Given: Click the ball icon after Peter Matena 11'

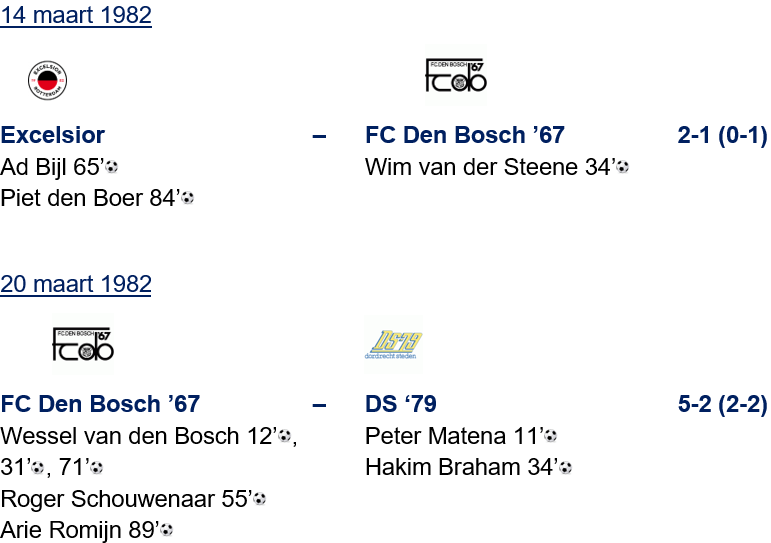Looking at the screenshot, I should click(x=550, y=437).
